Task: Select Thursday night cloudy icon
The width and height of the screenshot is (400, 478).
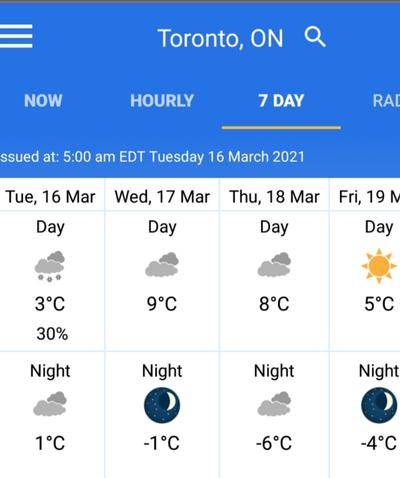Action: pos(274,404)
